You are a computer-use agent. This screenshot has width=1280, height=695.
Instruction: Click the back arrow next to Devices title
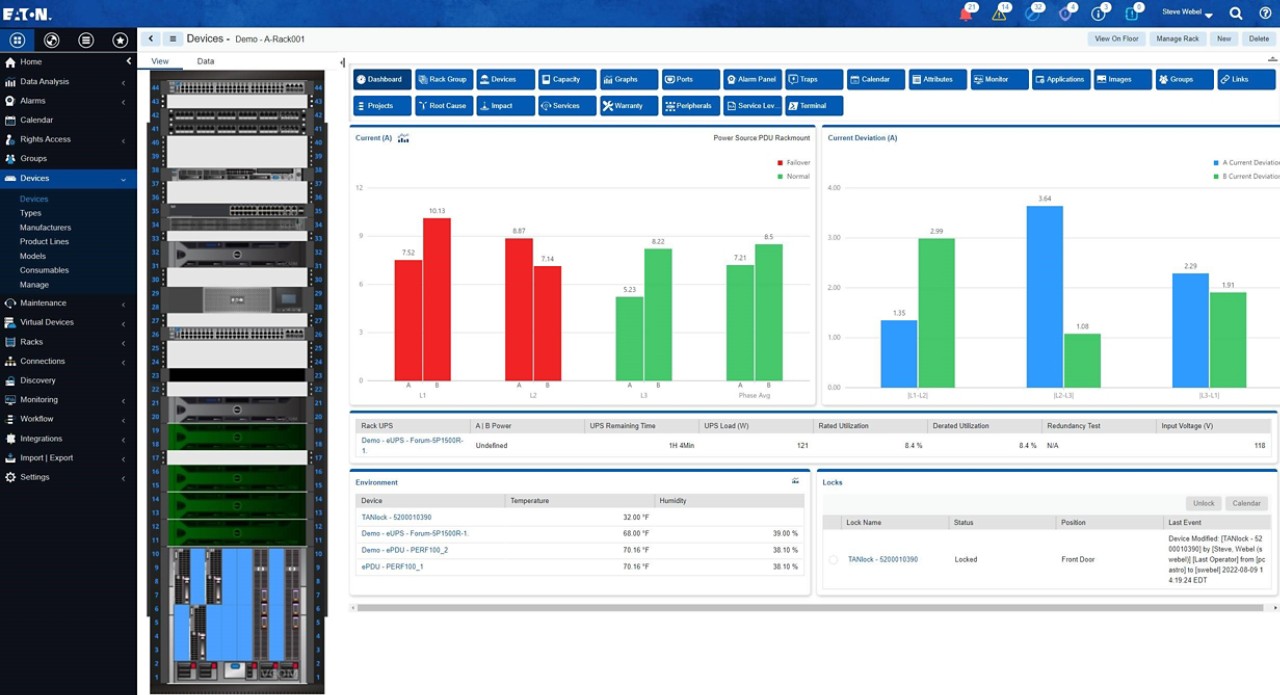[x=151, y=39]
